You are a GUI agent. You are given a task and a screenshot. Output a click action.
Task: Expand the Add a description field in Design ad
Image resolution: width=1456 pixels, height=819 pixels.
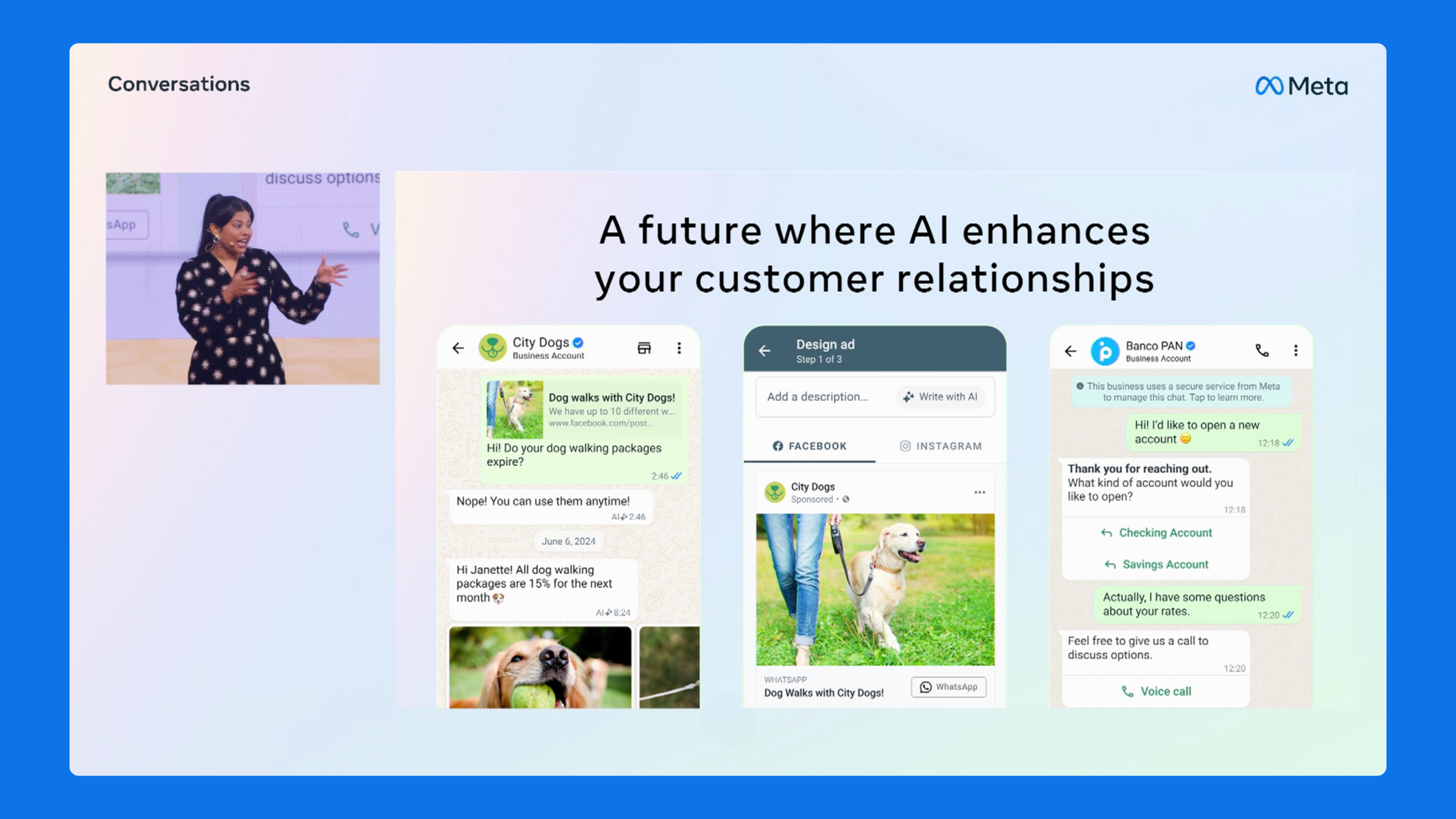(816, 396)
